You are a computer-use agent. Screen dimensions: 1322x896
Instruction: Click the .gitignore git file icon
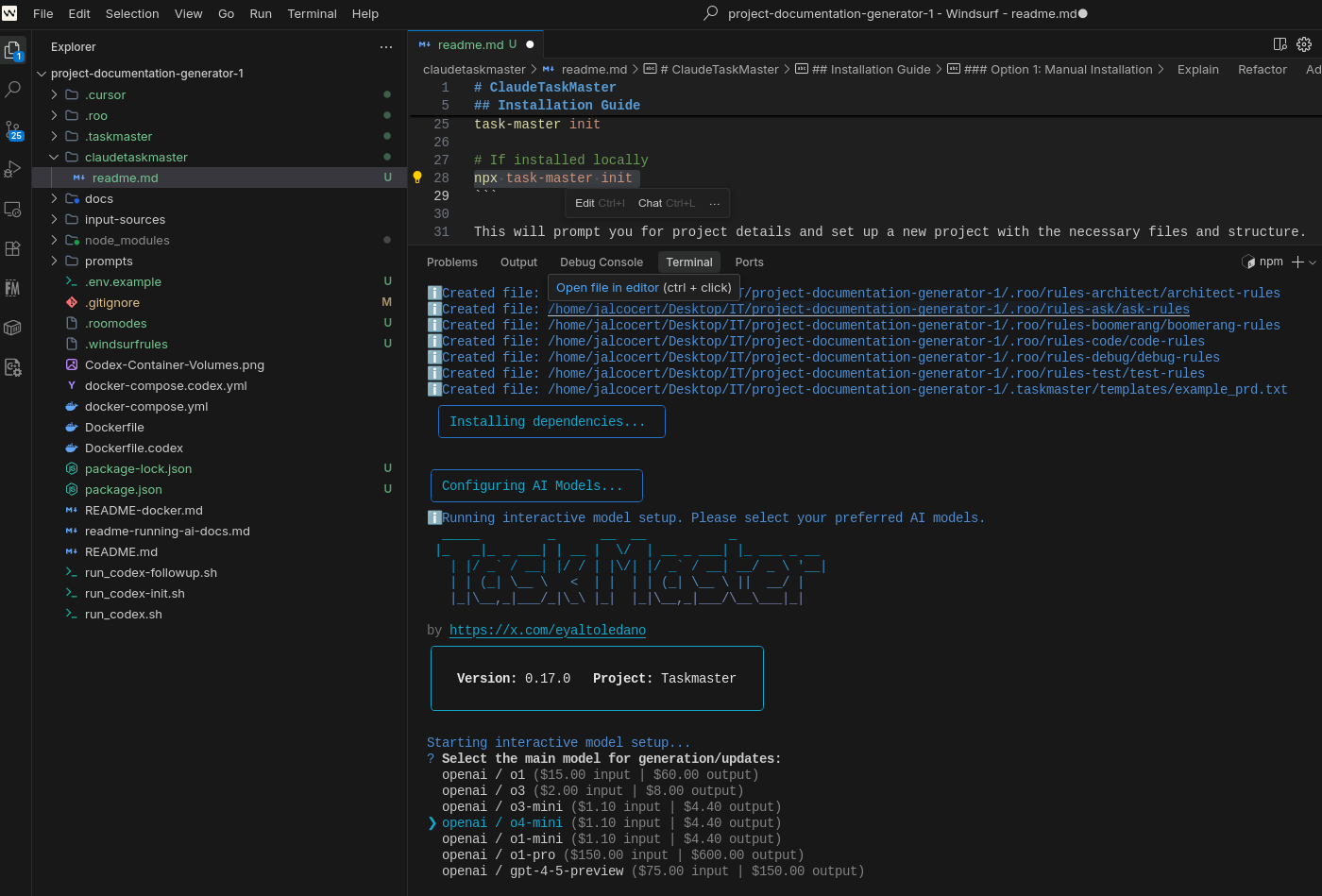[72, 302]
